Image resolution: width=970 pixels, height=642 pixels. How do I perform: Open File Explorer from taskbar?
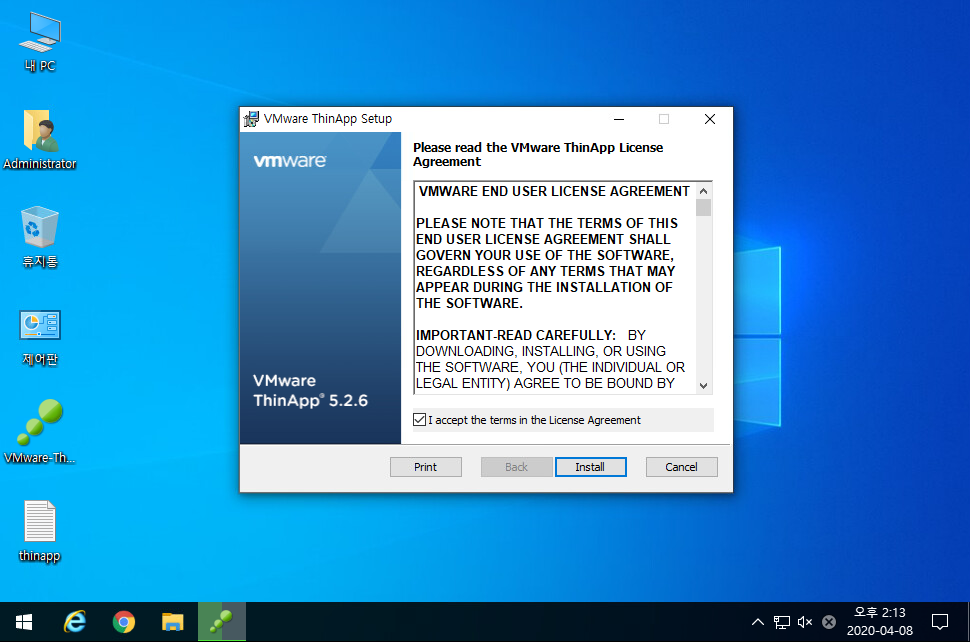(173, 622)
